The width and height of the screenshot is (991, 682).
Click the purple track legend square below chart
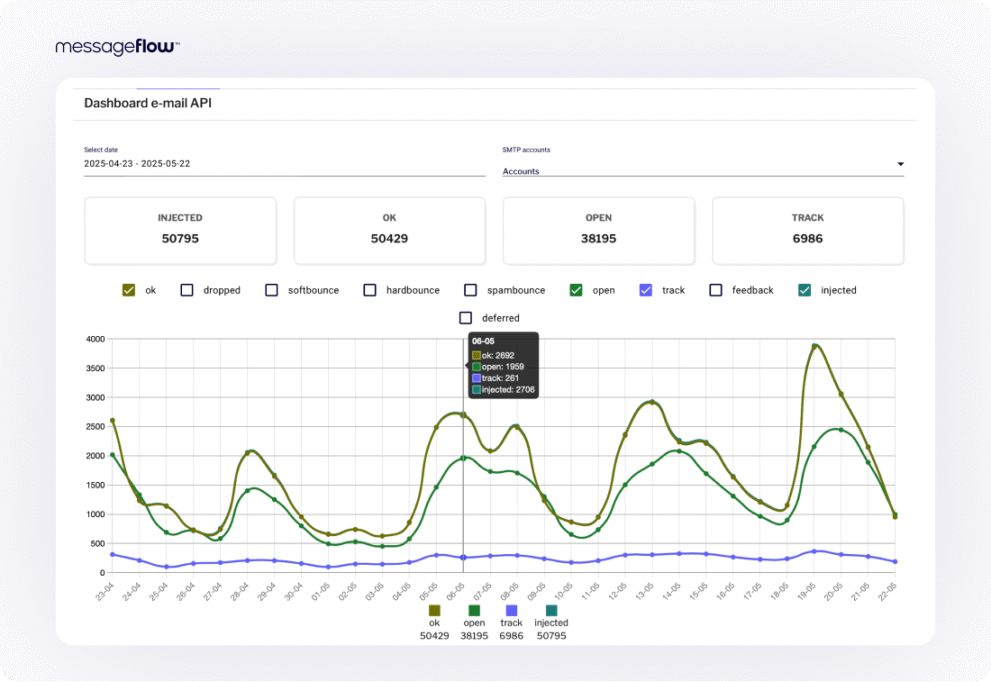512,610
